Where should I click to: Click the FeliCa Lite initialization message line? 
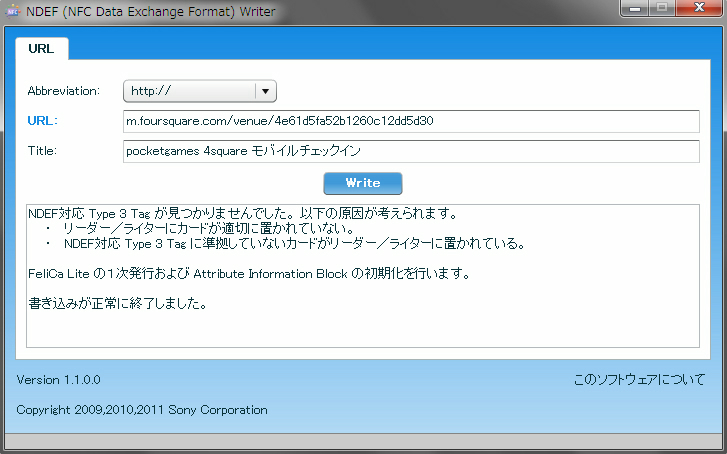[249, 274]
